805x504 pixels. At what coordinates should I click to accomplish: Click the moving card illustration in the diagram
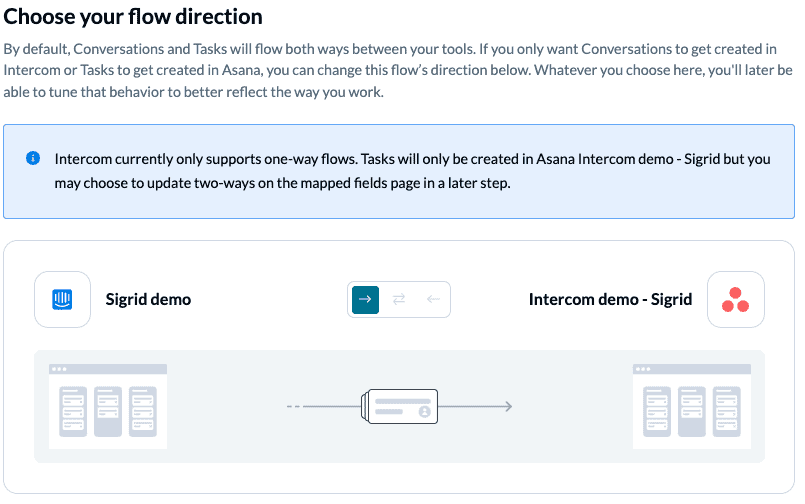(x=399, y=406)
